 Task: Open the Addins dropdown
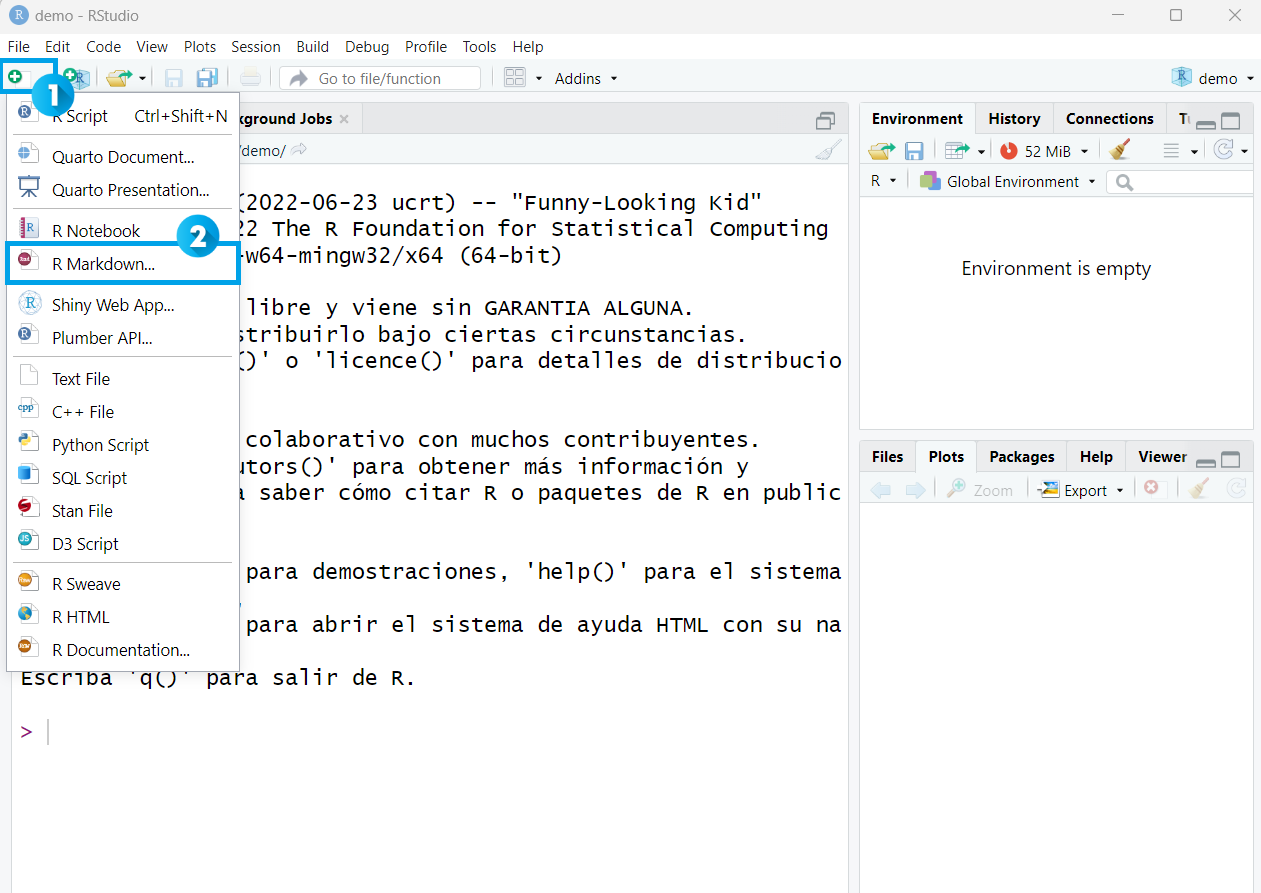click(586, 78)
